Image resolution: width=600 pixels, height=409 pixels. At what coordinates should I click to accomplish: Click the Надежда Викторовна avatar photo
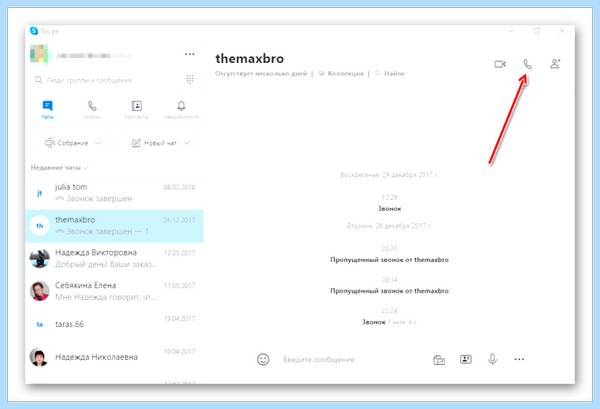click(x=39, y=258)
